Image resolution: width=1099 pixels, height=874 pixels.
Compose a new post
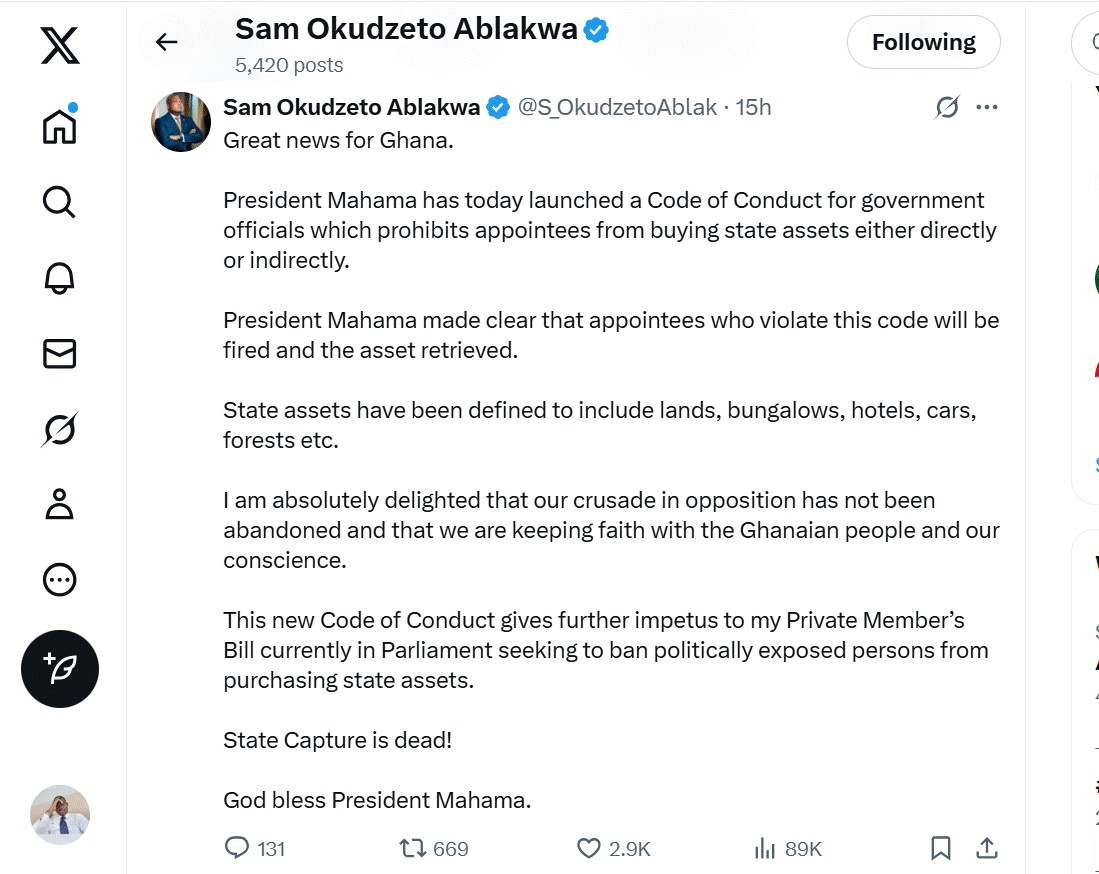[x=60, y=669]
